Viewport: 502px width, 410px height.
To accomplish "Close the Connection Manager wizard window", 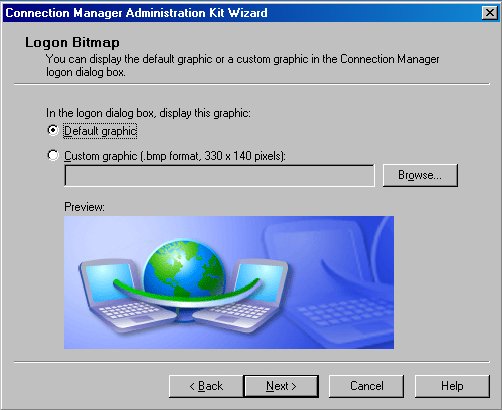I will click(x=490, y=13).
